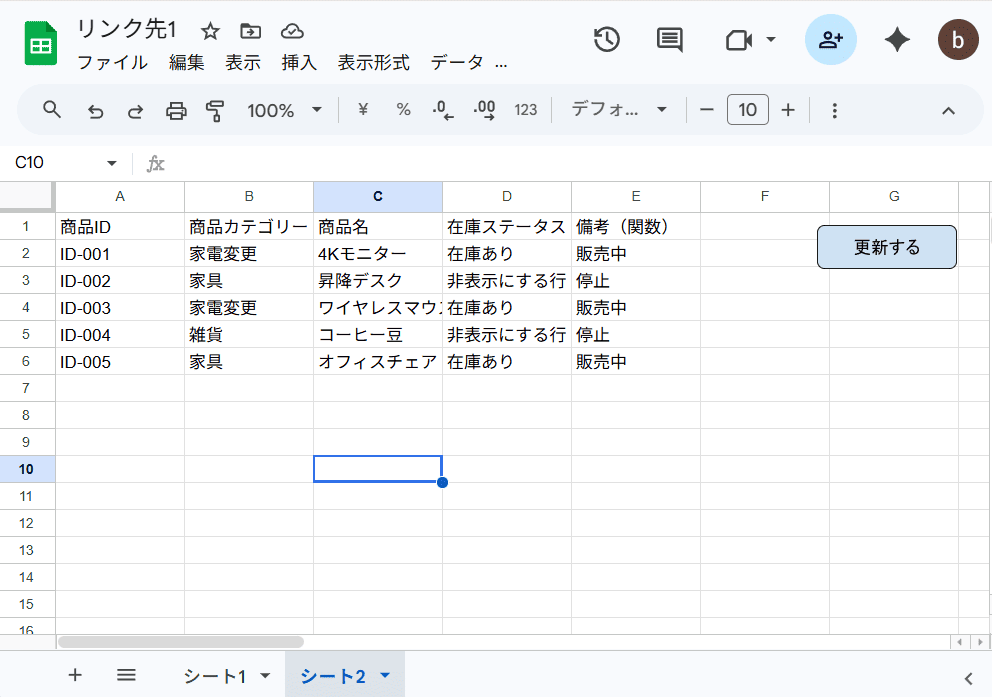Viewport: 992px width, 697px height.
Task: Increase font size with plus button
Action: click(x=788, y=110)
